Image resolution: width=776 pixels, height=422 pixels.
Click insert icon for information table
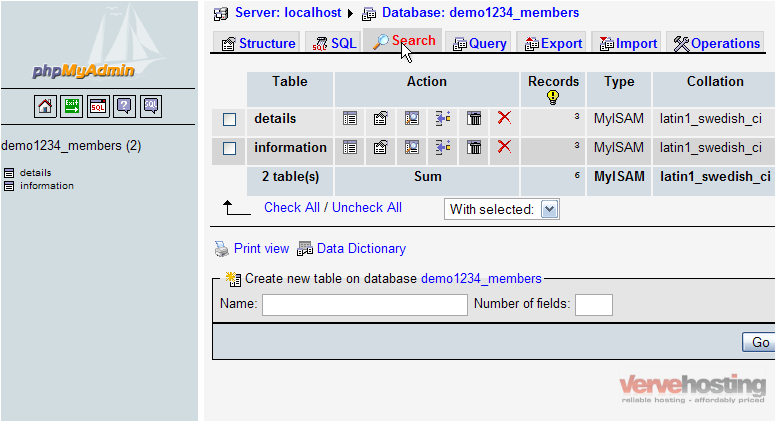point(443,147)
